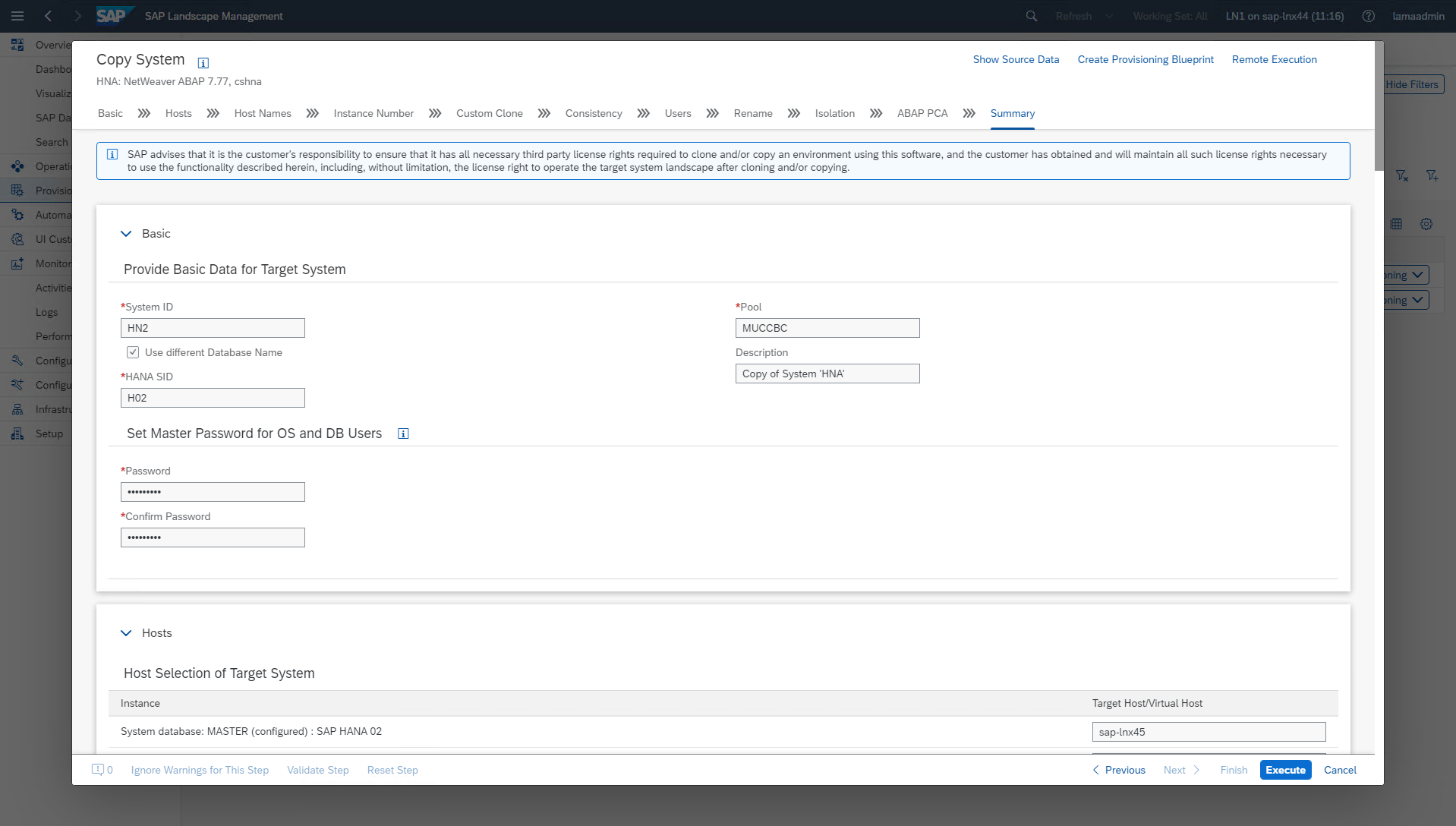Click the Working Set: All selector
This screenshot has height=826, width=1456.
point(1170,16)
